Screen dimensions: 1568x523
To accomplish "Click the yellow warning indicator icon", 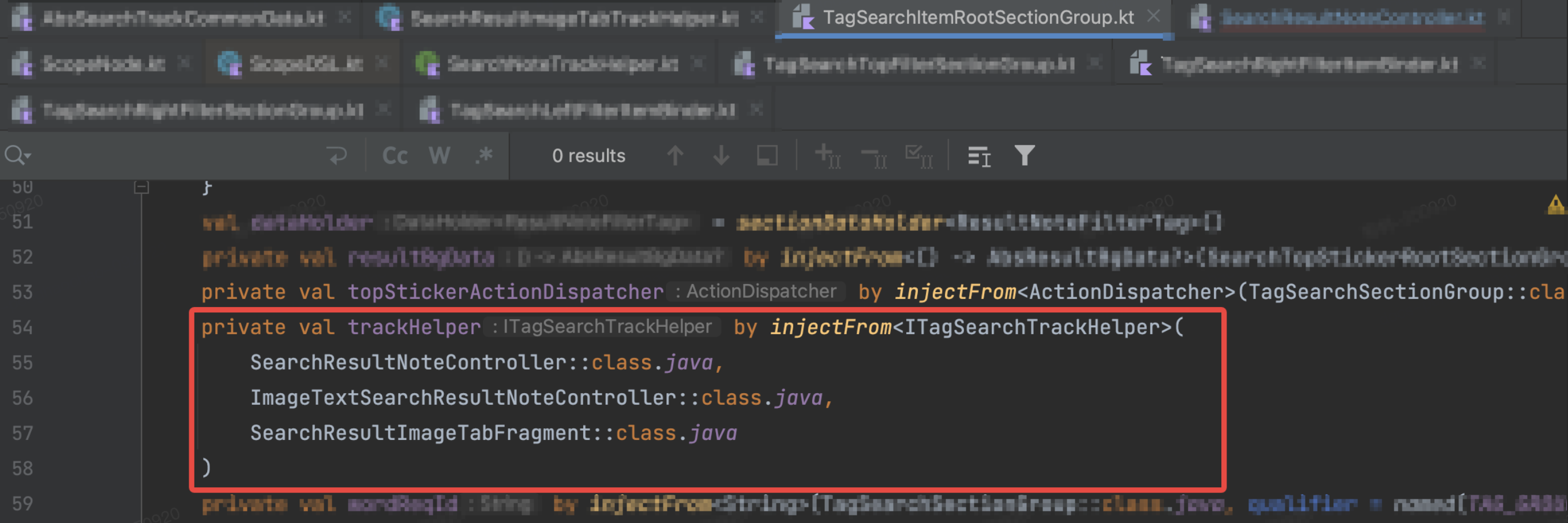I will click(1555, 206).
